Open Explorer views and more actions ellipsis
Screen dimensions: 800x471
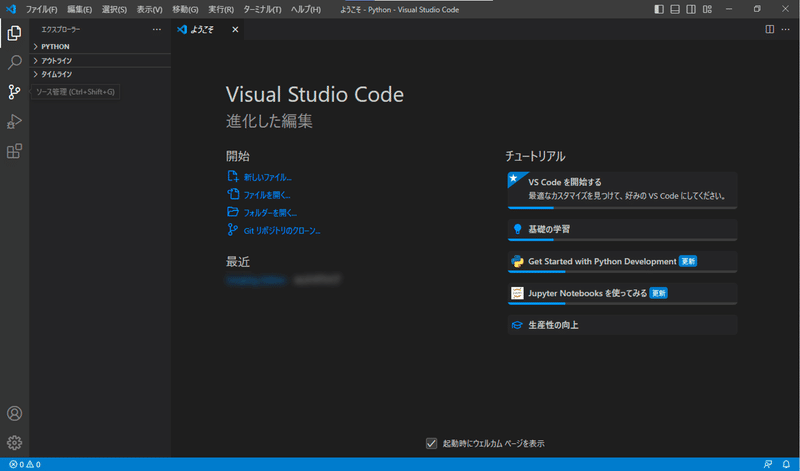pos(157,30)
